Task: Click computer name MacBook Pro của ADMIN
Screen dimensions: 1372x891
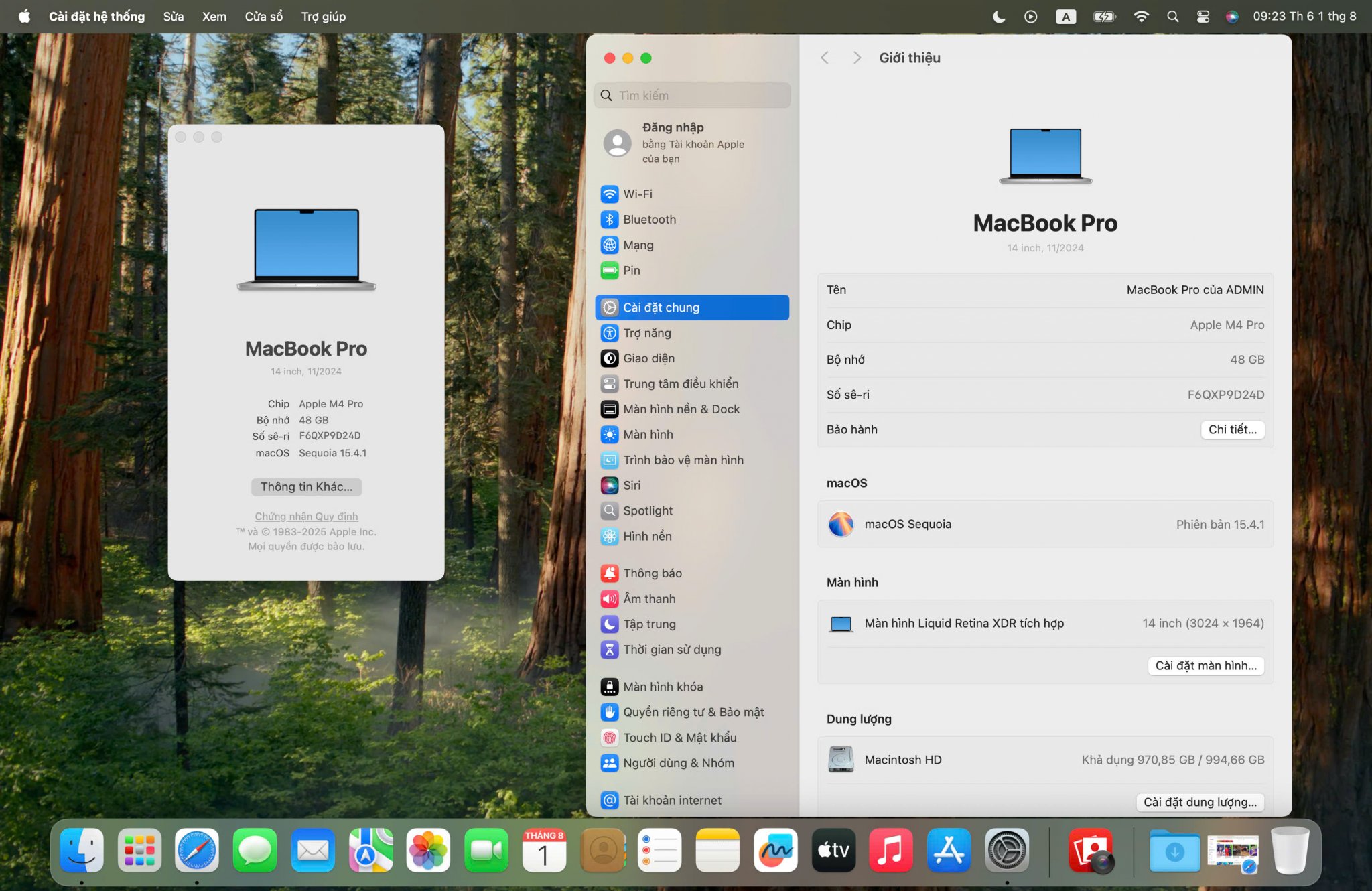Action: click(1195, 290)
